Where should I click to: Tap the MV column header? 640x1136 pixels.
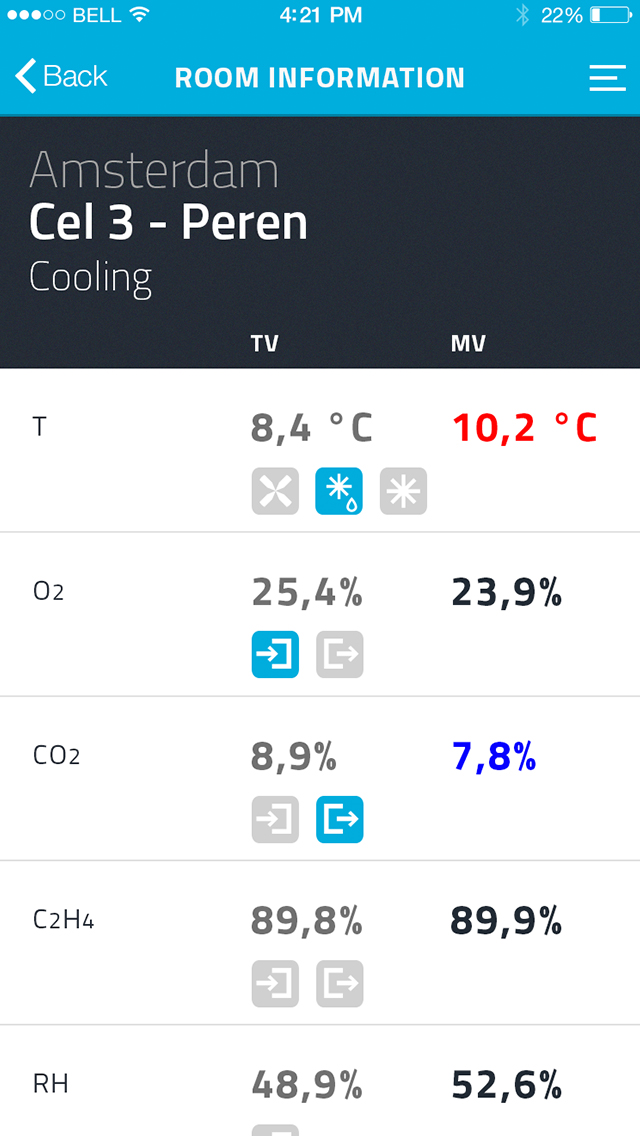468,343
